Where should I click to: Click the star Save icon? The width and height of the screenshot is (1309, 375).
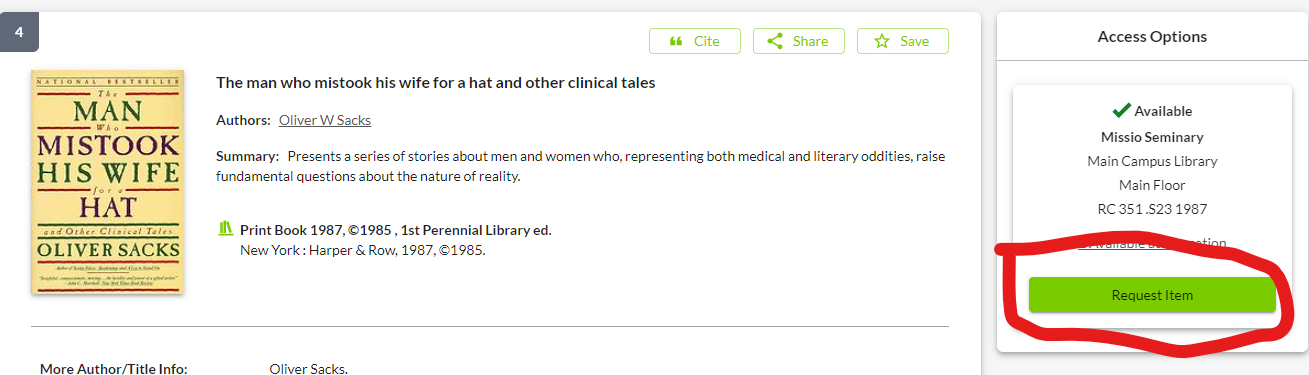click(x=881, y=41)
